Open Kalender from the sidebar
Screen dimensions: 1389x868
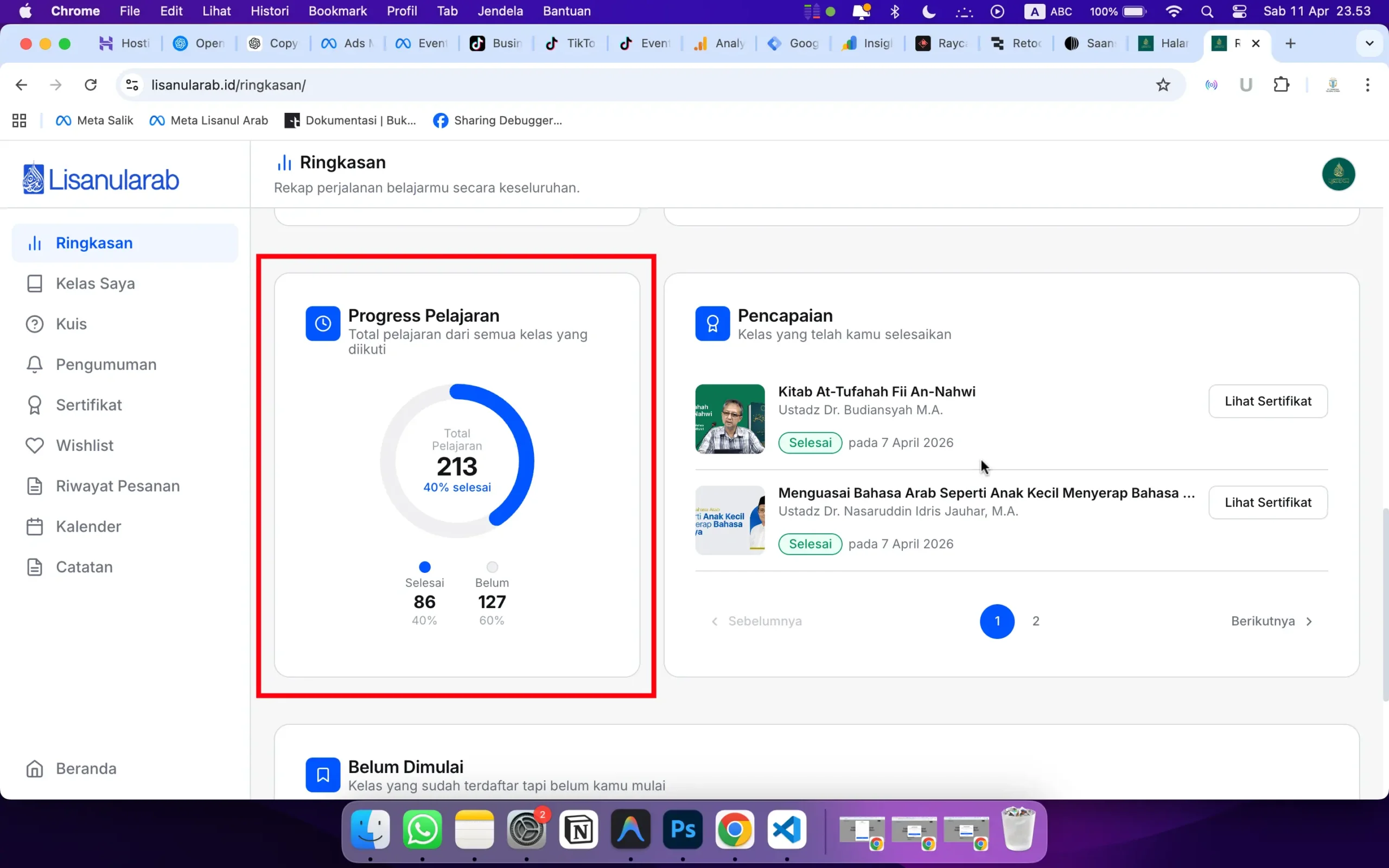[x=88, y=526]
